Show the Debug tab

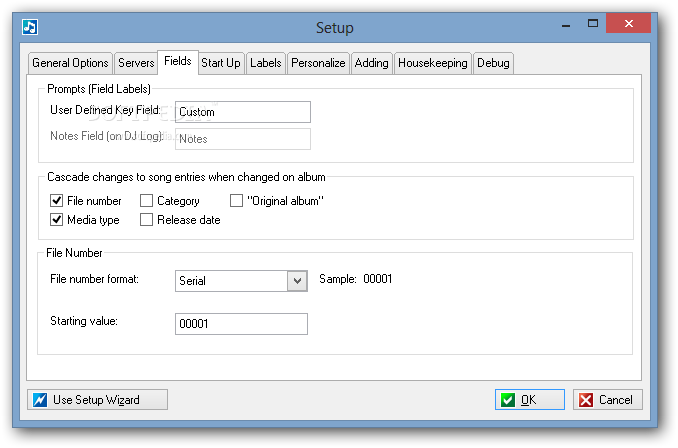[493, 63]
